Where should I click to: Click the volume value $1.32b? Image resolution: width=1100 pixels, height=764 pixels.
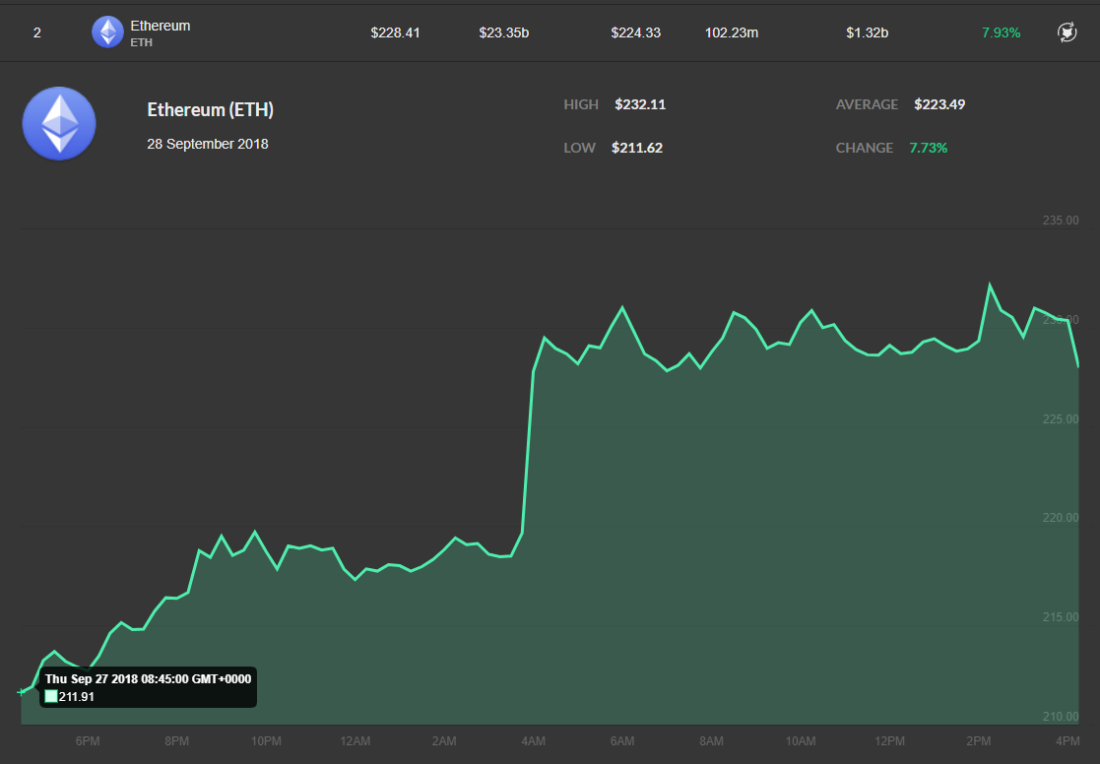pos(867,33)
